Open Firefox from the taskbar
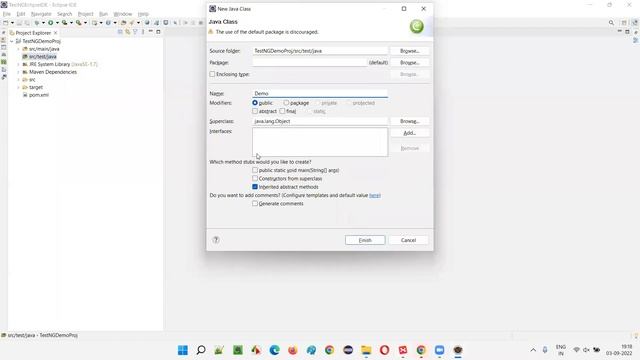640x360 pixels. pos(293,350)
